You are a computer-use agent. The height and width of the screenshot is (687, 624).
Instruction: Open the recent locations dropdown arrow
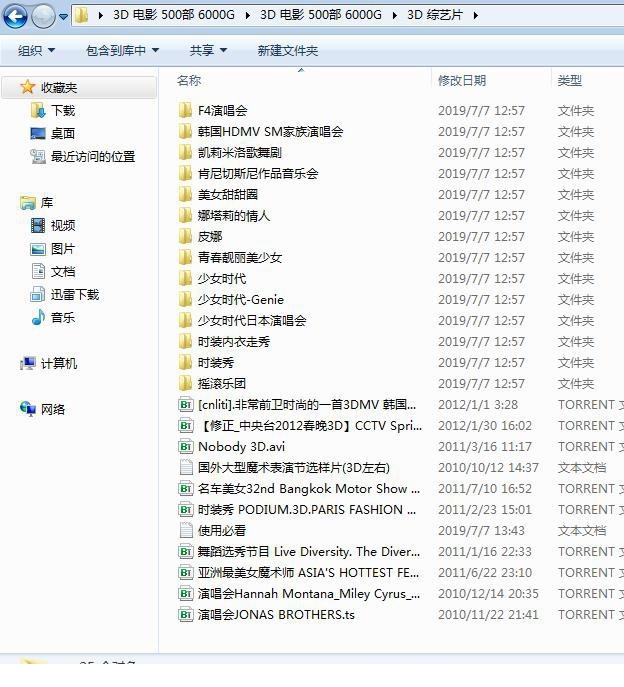pos(64,17)
